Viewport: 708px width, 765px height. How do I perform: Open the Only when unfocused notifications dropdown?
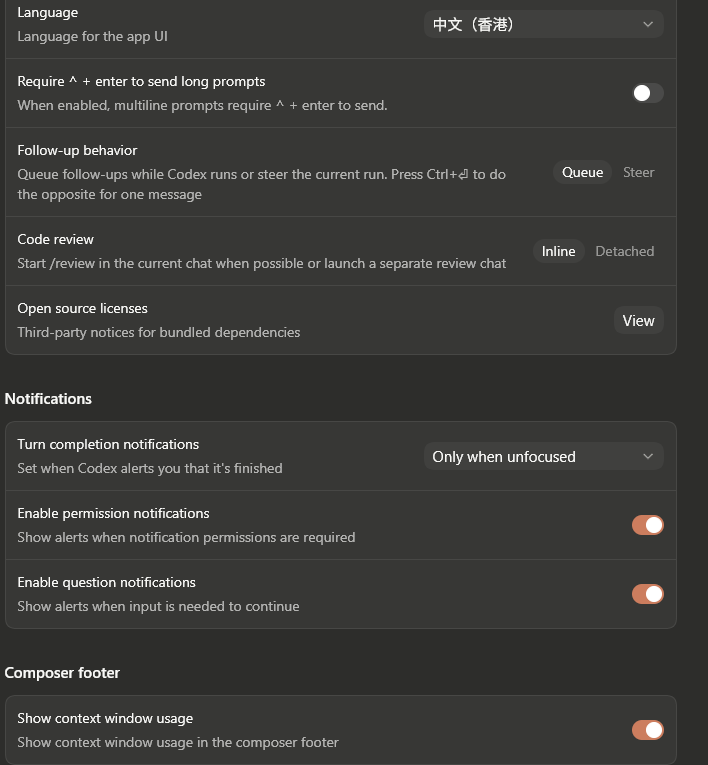coord(544,457)
